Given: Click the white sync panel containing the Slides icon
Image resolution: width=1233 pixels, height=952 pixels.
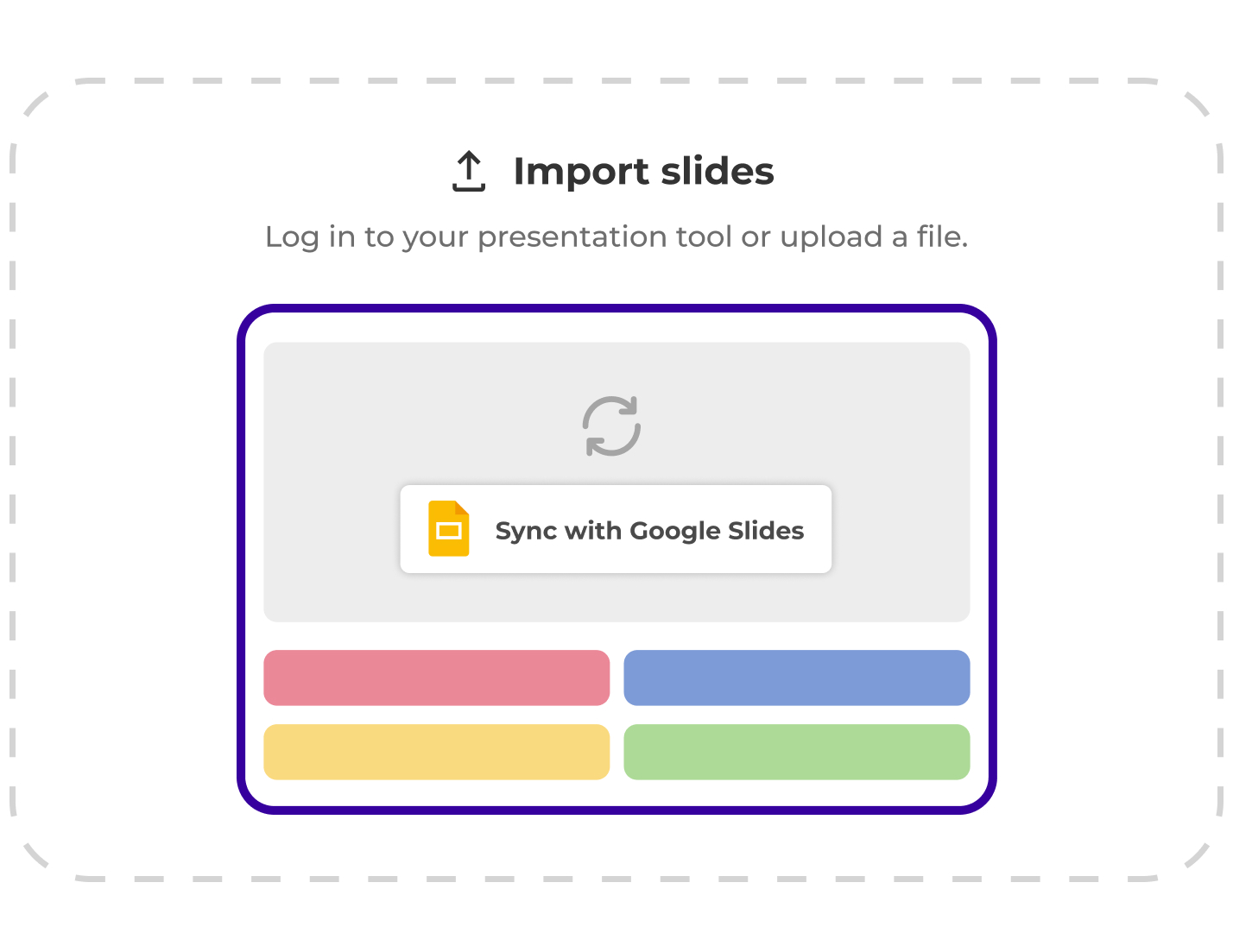Looking at the screenshot, I should tap(615, 529).
